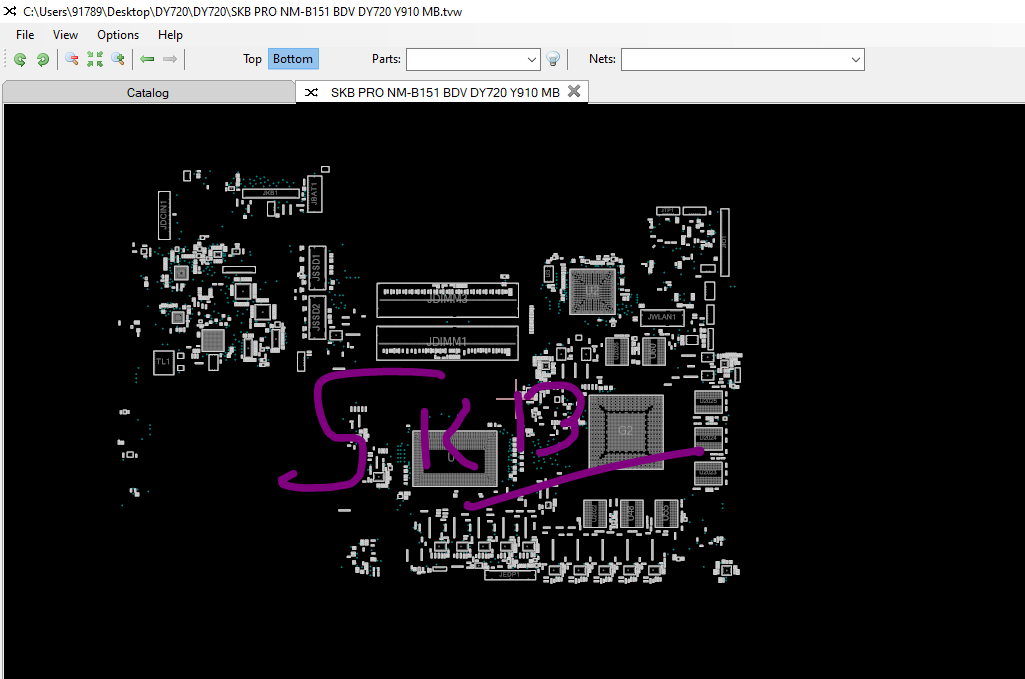Open the Options menu
Image resolution: width=1025 pixels, height=679 pixels.
tap(118, 35)
